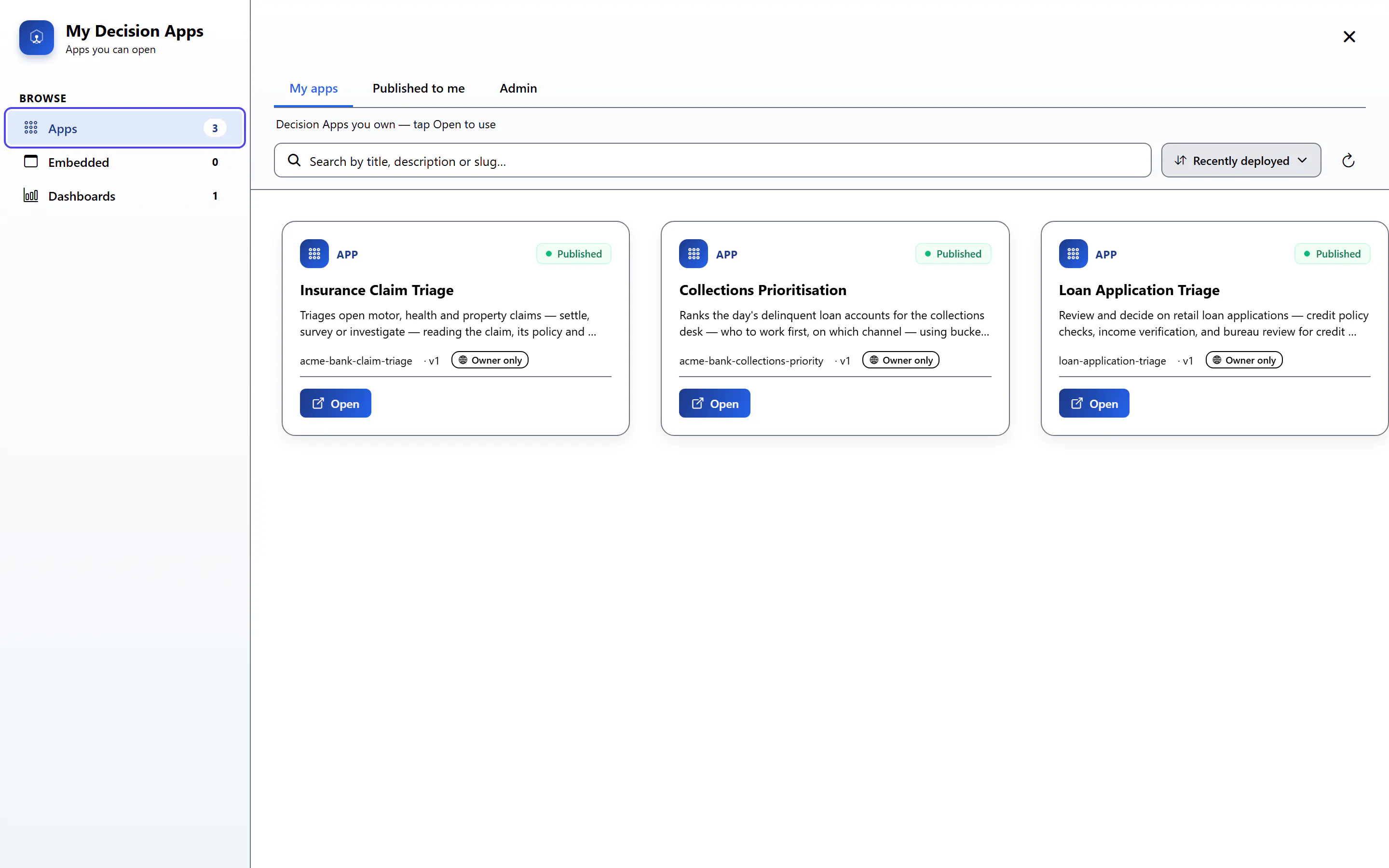Click the My Decision Apps logo icon
The height and width of the screenshot is (868, 1389).
point(36,38)
